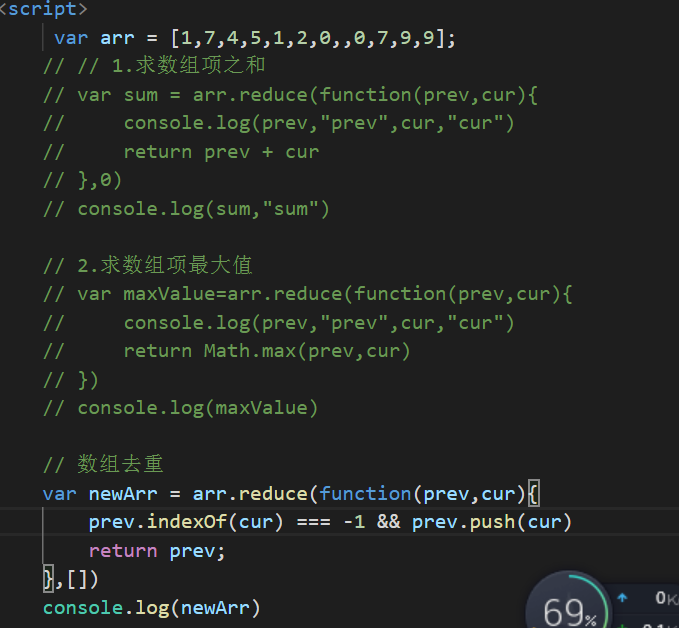679x628 pixels.
Task: Click the 69% floating performance widget
Action: (x=568, y=602)
